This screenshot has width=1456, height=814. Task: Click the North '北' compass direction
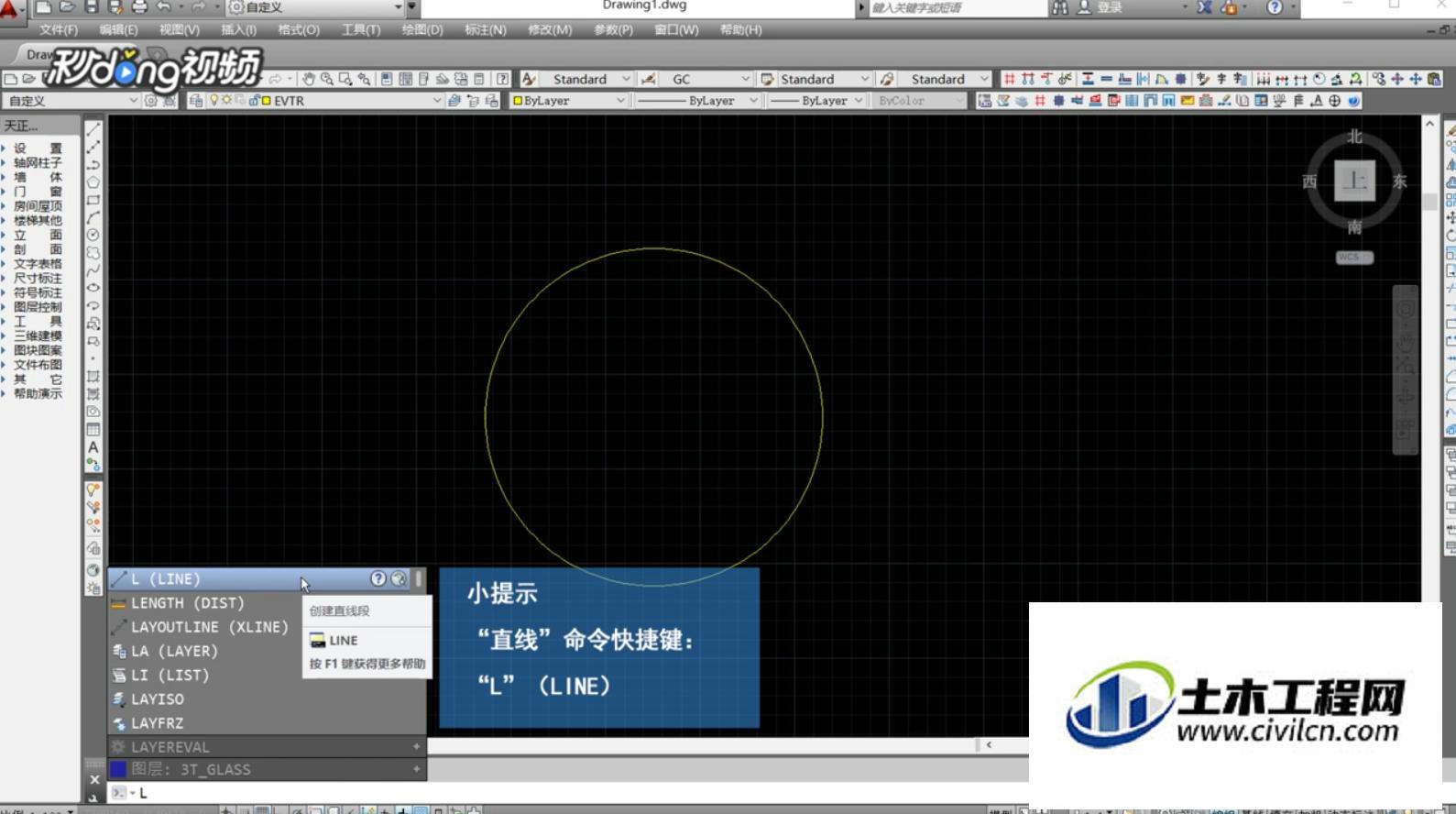click(1354, 137)
